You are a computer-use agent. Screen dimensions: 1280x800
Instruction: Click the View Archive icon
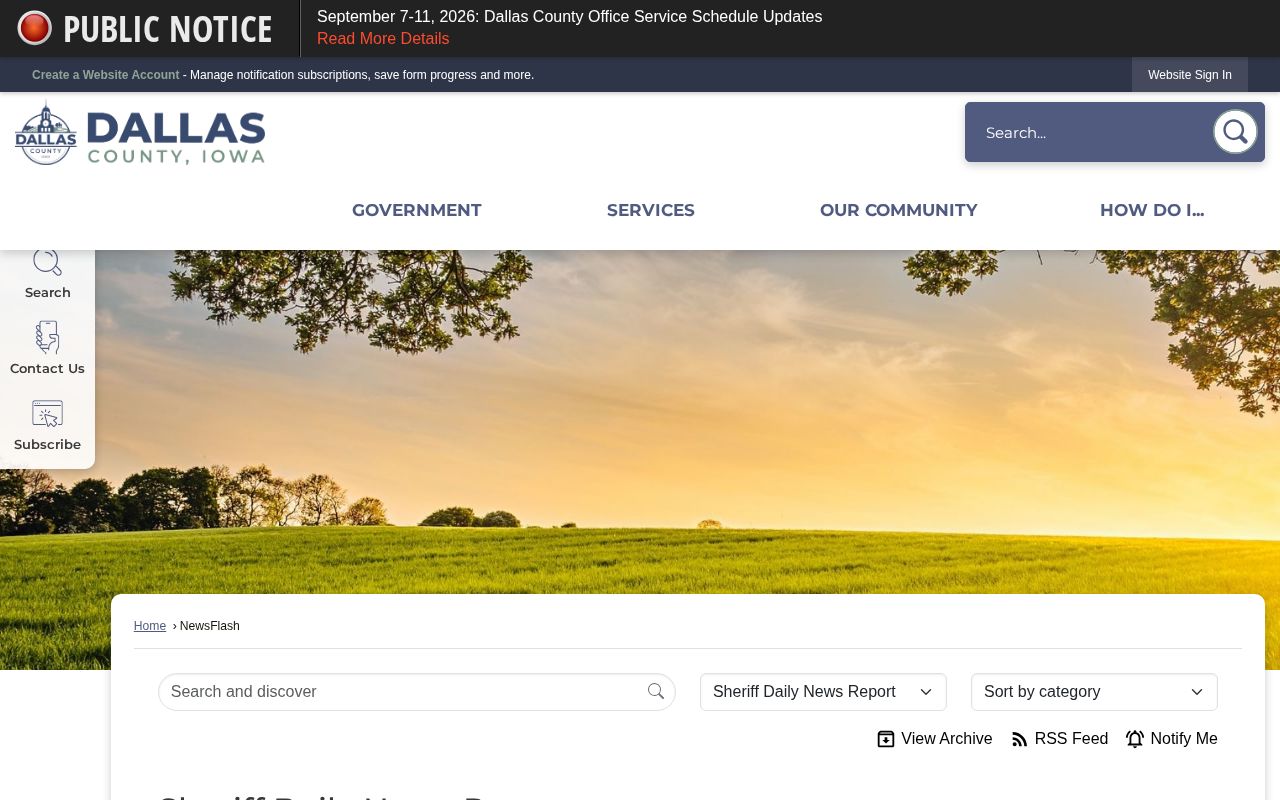tap(886, 739)
